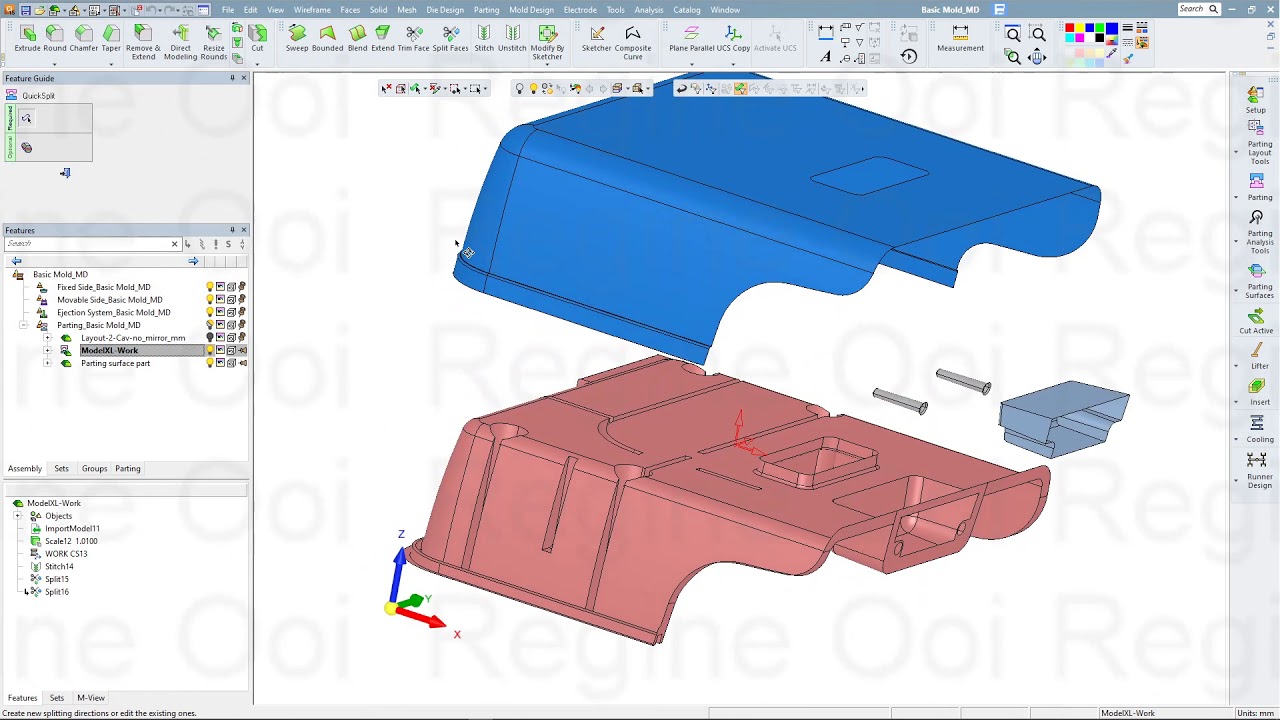Select the UCS Copy tool
1280x720 pixels.
click(x=733, y=40)
